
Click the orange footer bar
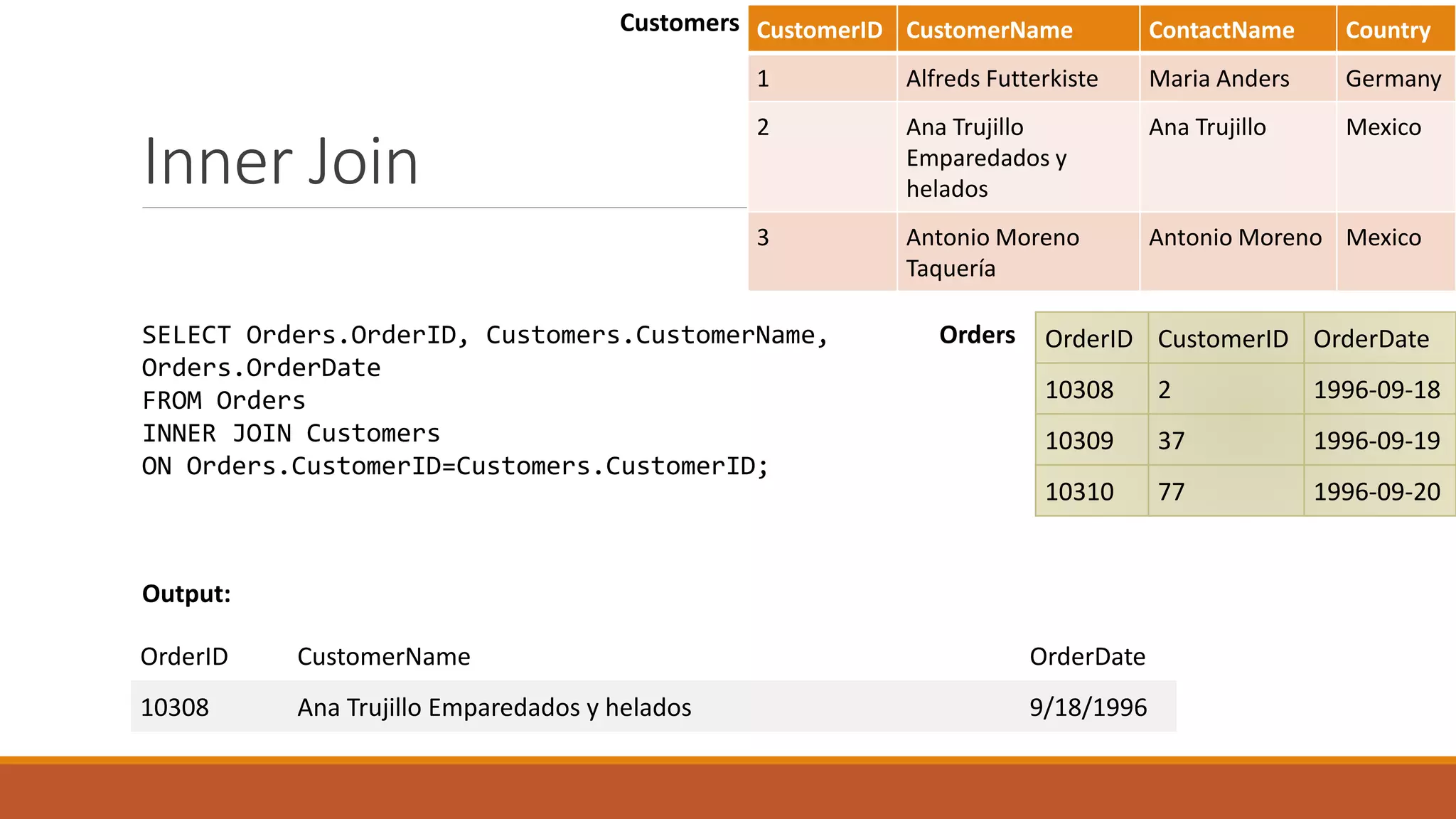click(x=728, y=789)
